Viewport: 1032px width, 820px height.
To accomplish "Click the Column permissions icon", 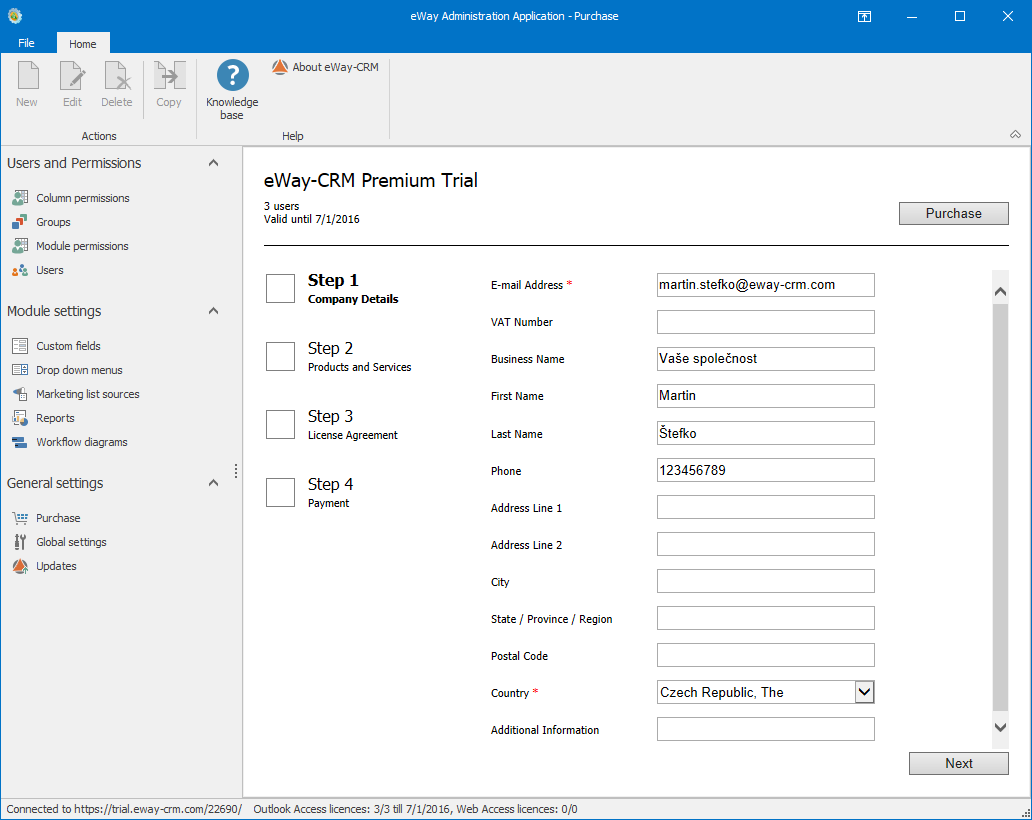I will tap(20, 197).
